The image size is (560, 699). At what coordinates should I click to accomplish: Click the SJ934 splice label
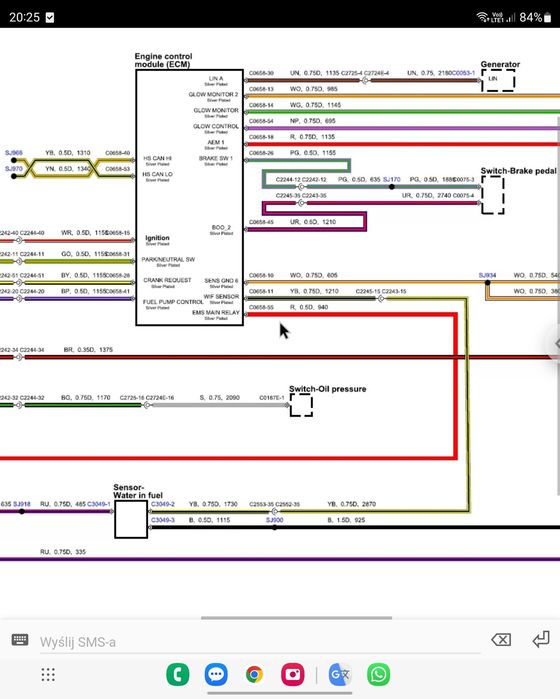487,275
